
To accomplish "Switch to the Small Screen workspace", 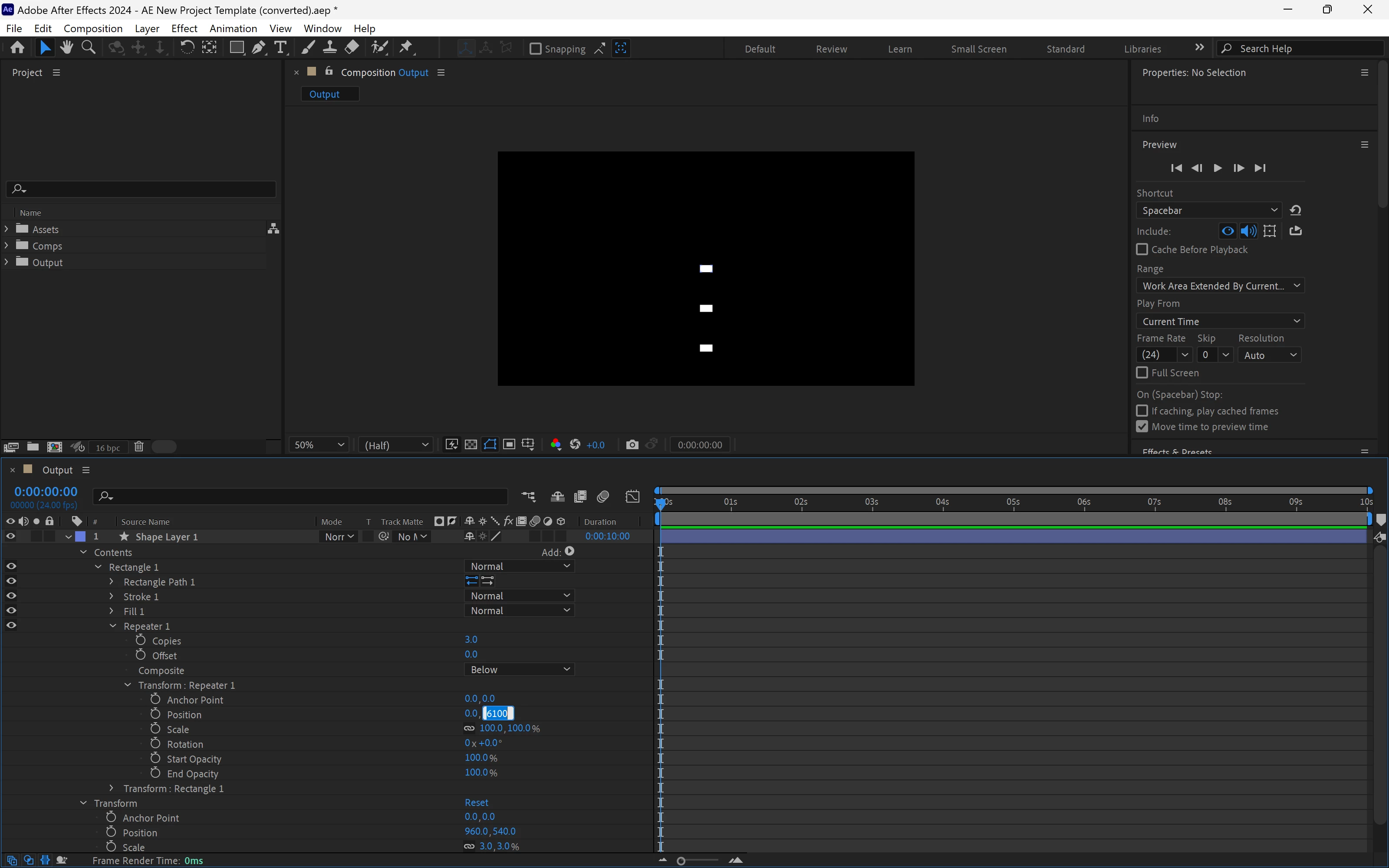I will click(x=978, y=49).
